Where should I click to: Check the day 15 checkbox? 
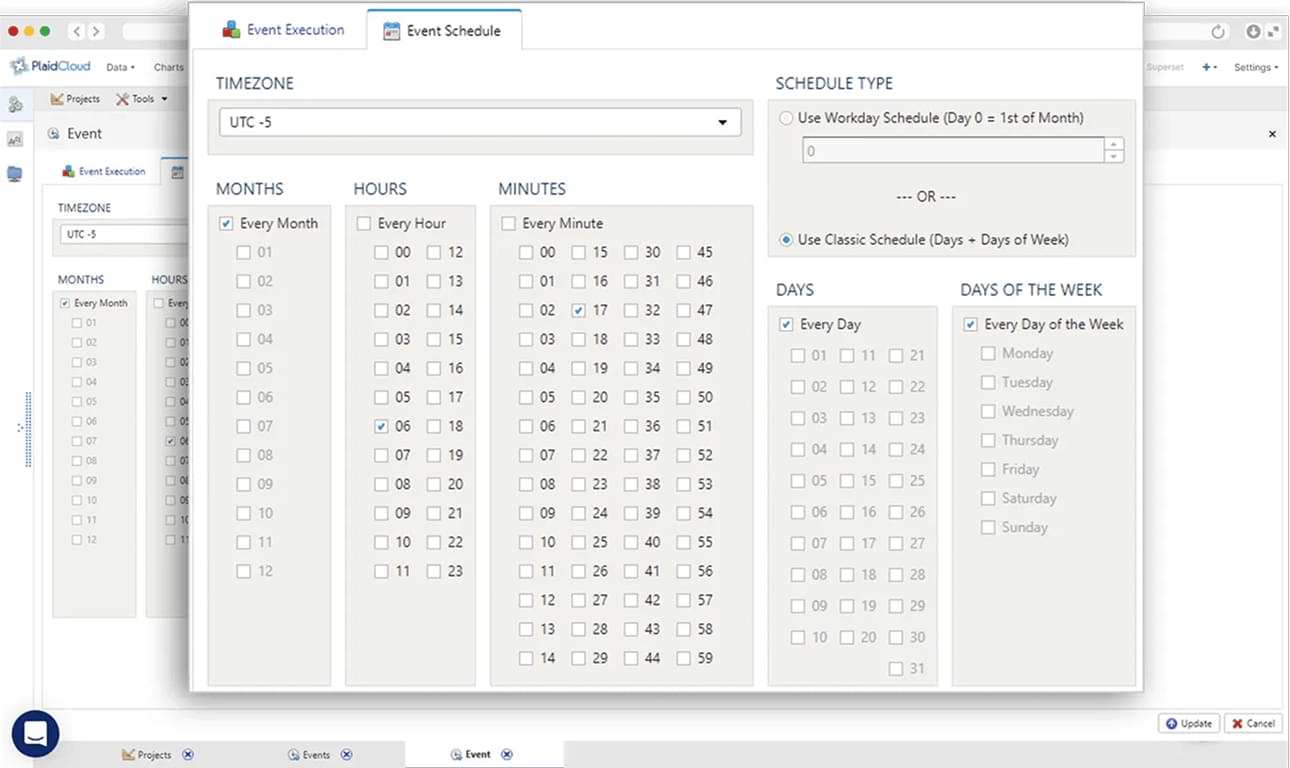tap(847, 481)
